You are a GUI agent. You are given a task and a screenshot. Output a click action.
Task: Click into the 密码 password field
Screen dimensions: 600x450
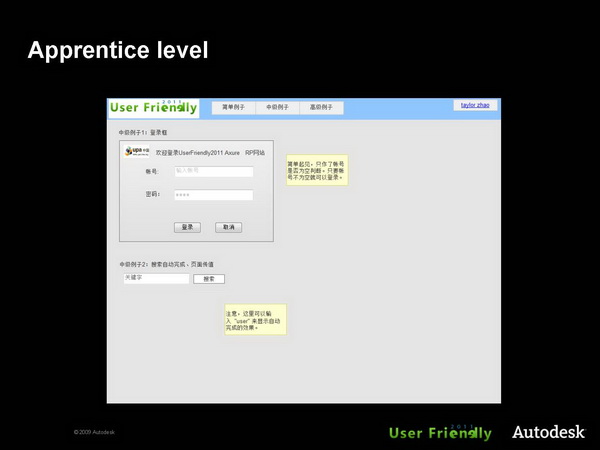click(x=213, y=195)
